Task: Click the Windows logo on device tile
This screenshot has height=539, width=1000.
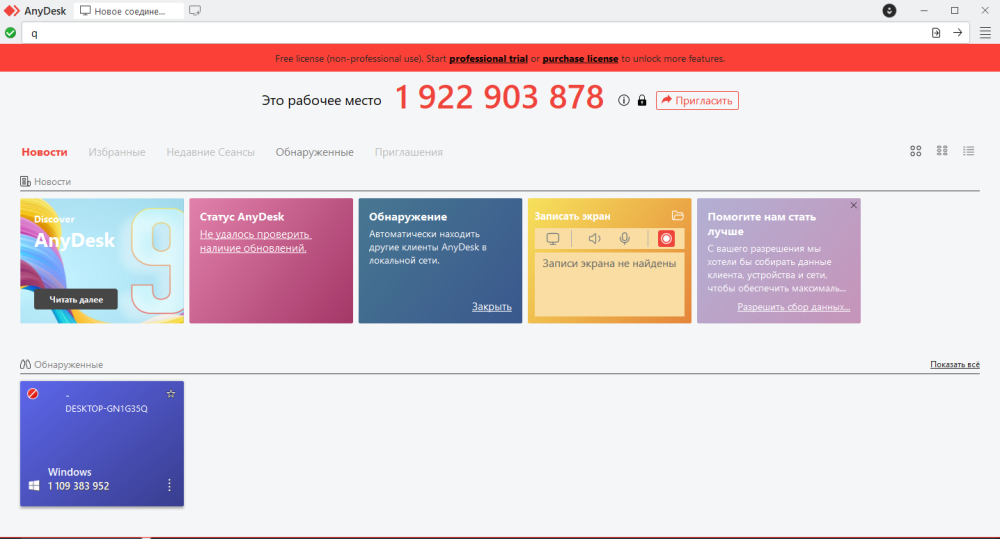Action: coord(34,486)
